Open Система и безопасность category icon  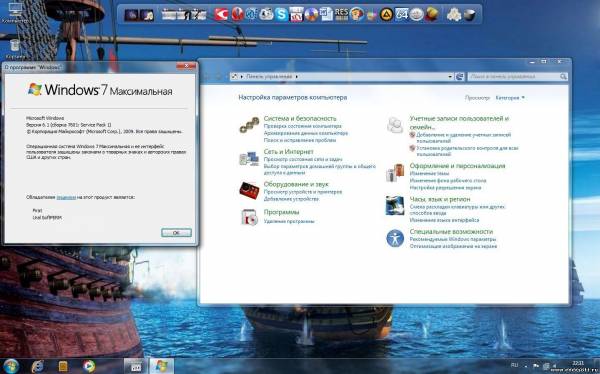click(249, 125)
